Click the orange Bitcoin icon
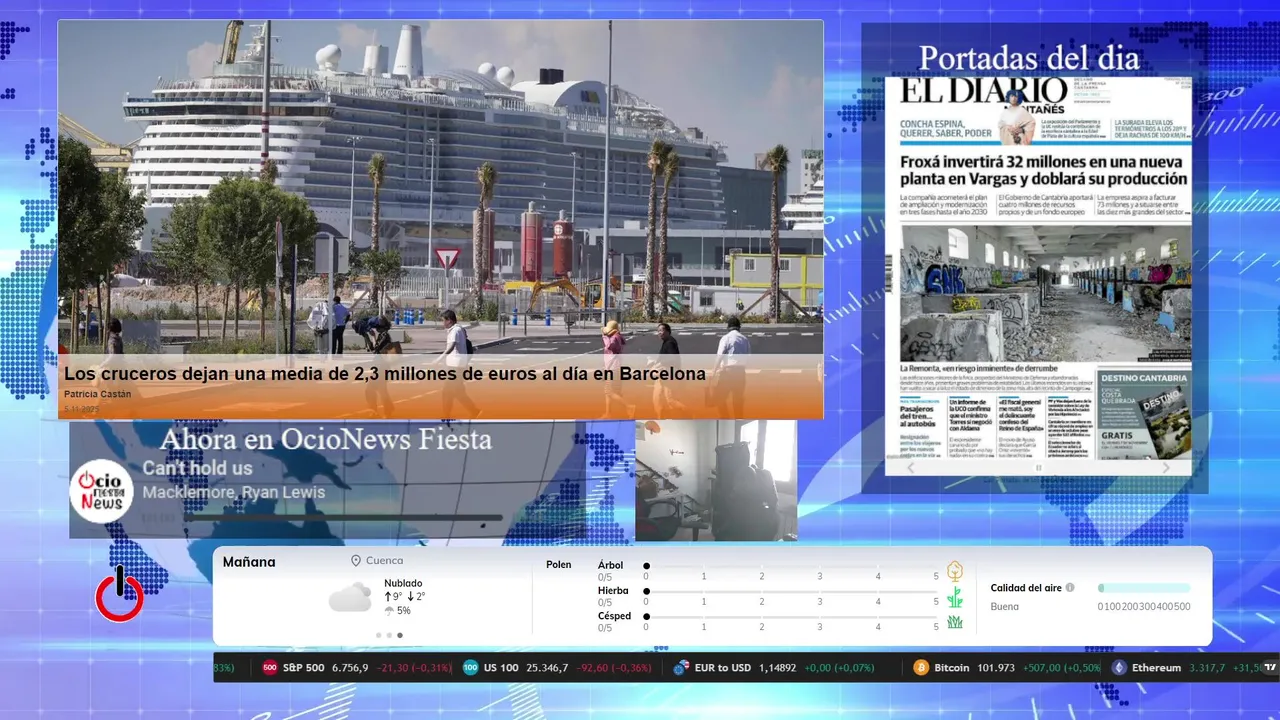 921,668
